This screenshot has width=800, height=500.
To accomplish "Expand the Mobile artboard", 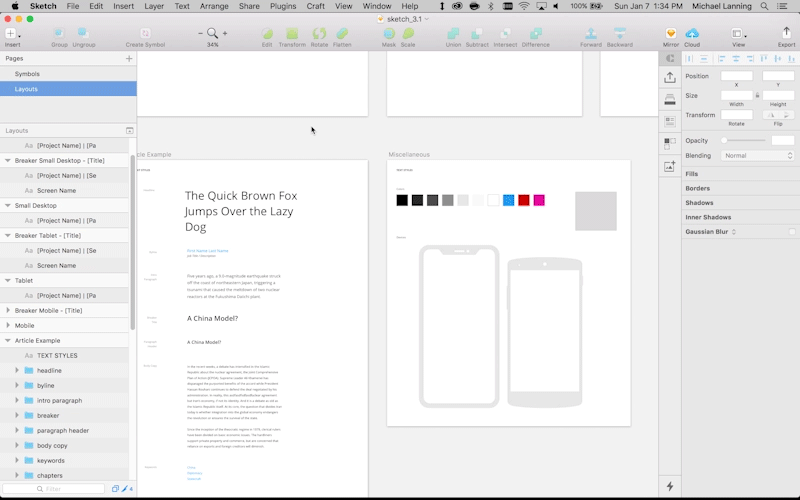I will [x=8, y=325].
